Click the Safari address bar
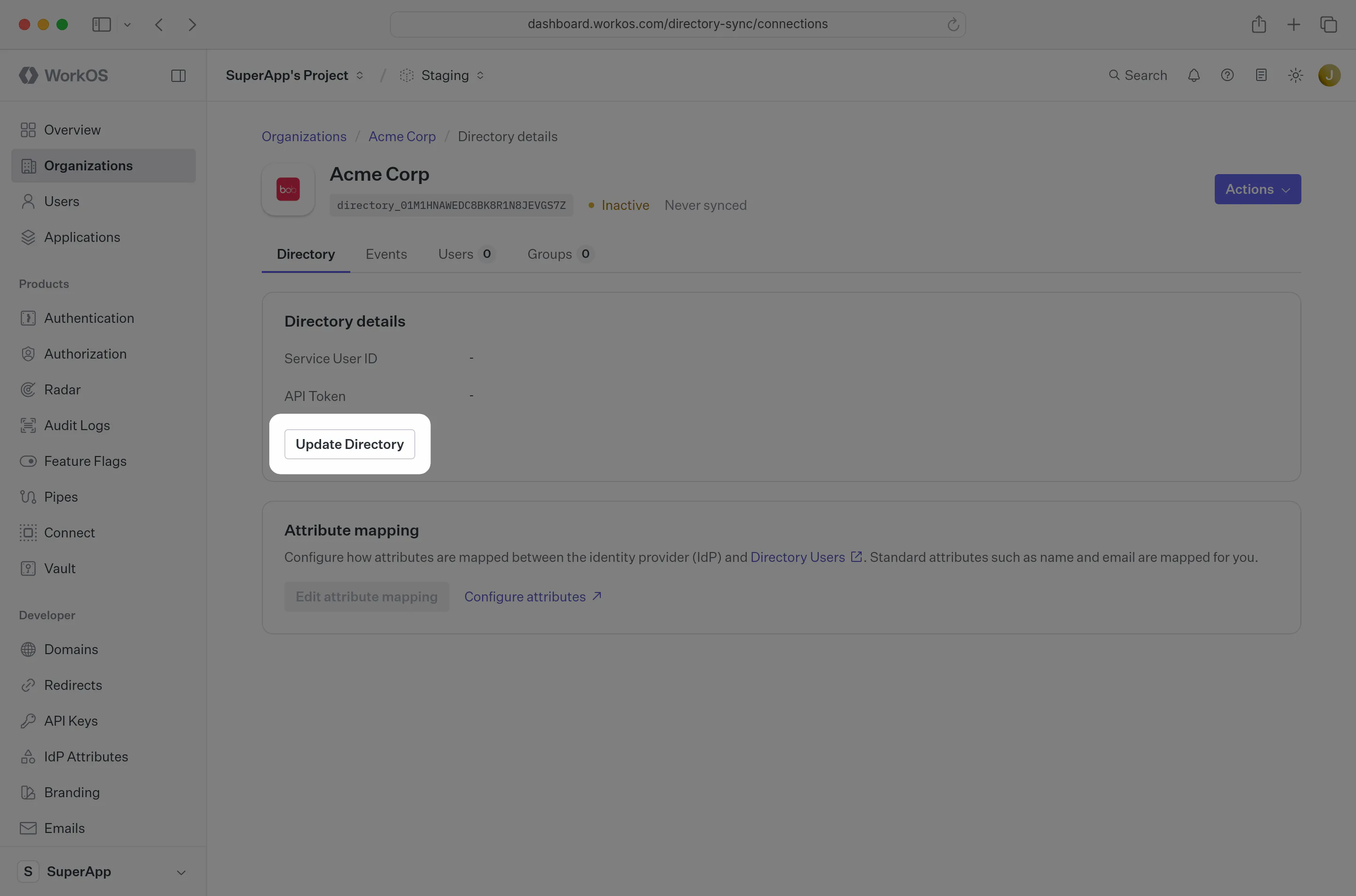 coord(678,24)
